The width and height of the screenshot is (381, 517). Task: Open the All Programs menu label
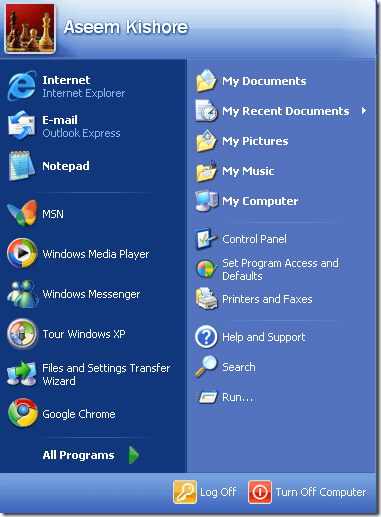pyautogui.click(x=78, y=455)
